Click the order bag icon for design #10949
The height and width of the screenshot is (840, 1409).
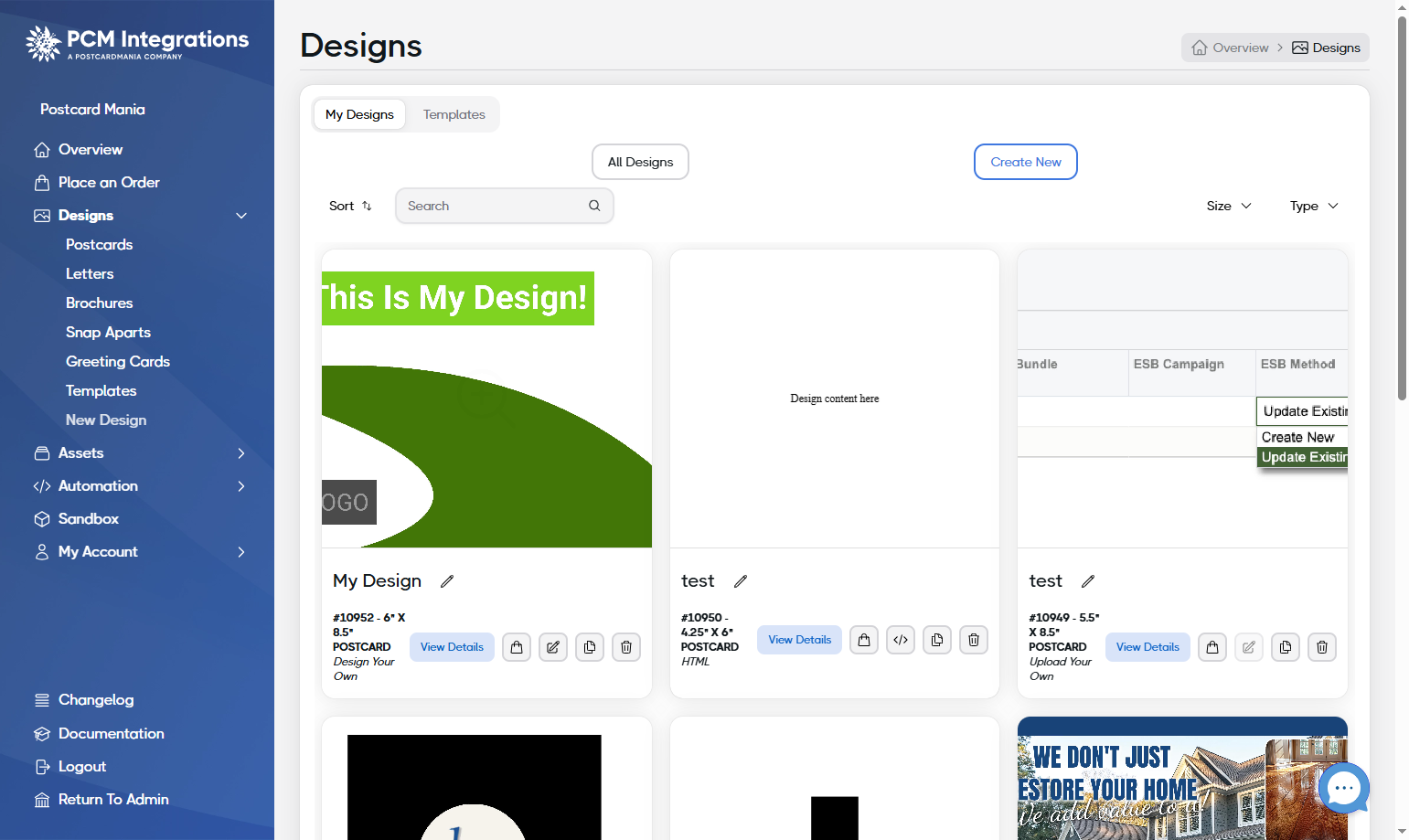[x=1212, y=647]
